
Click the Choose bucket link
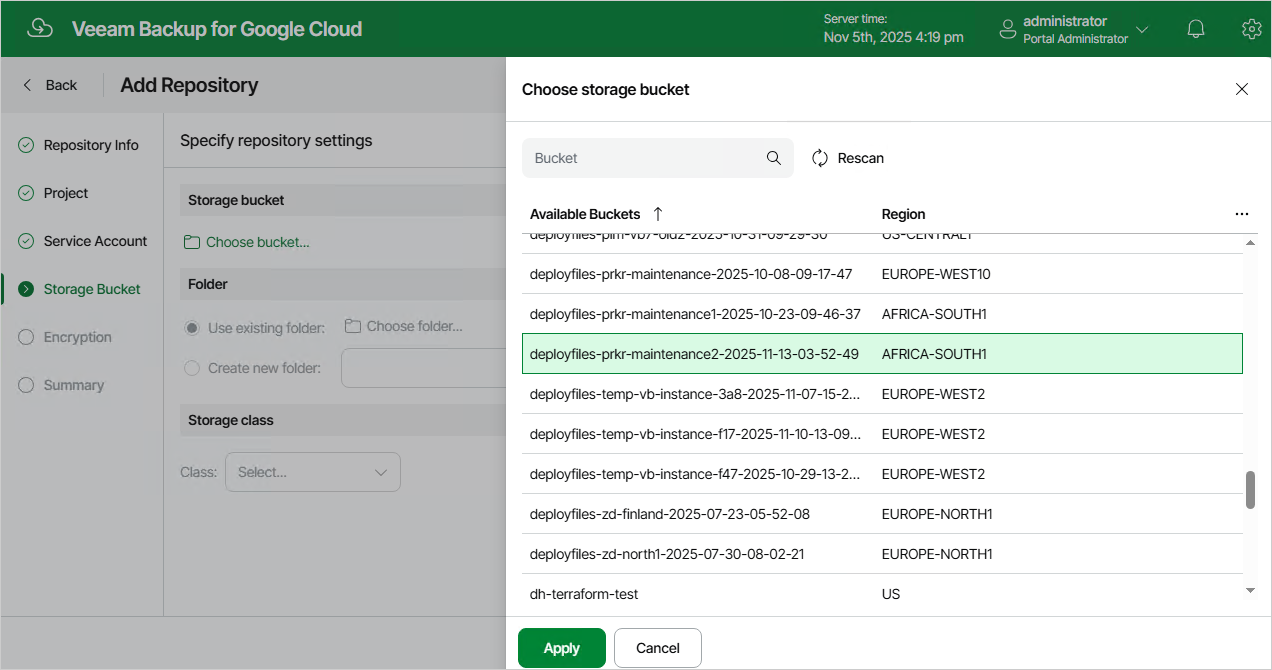click(x=247, y=242)
